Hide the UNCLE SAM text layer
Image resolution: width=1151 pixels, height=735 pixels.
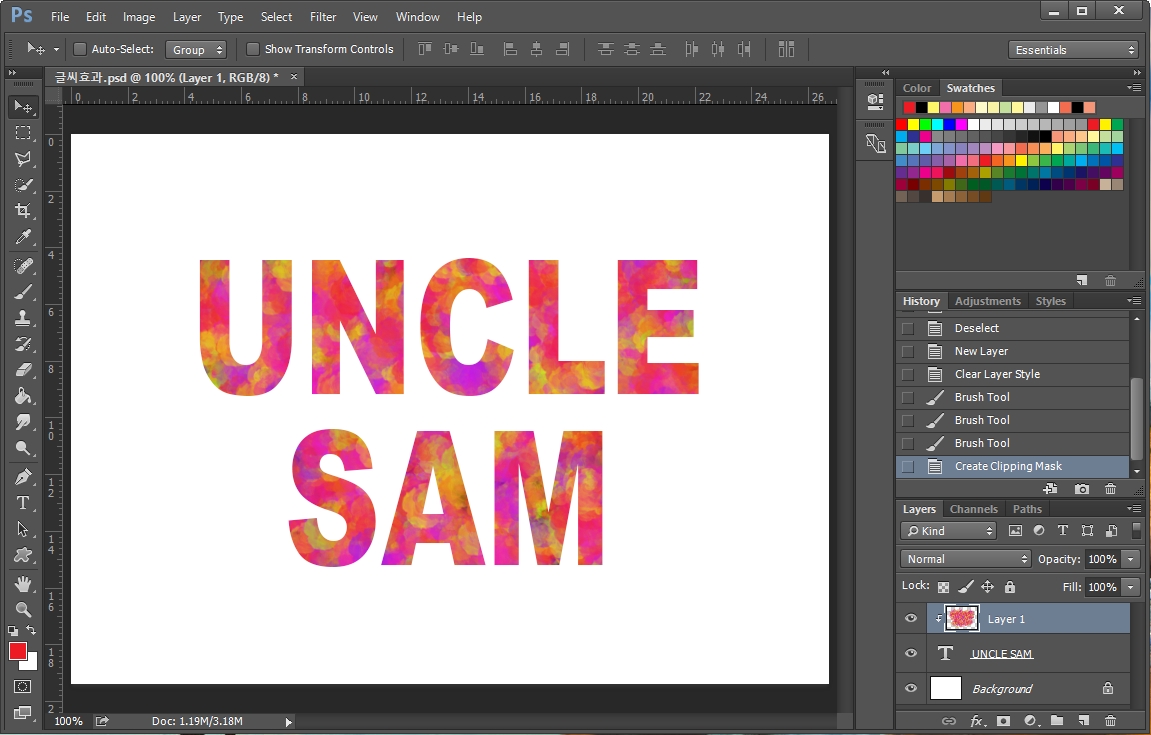(x=911, y=653)
